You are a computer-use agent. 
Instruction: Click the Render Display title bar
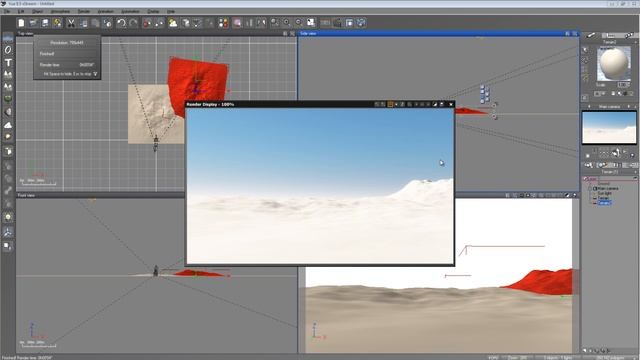pyautogui.click(x=320, y=104)
